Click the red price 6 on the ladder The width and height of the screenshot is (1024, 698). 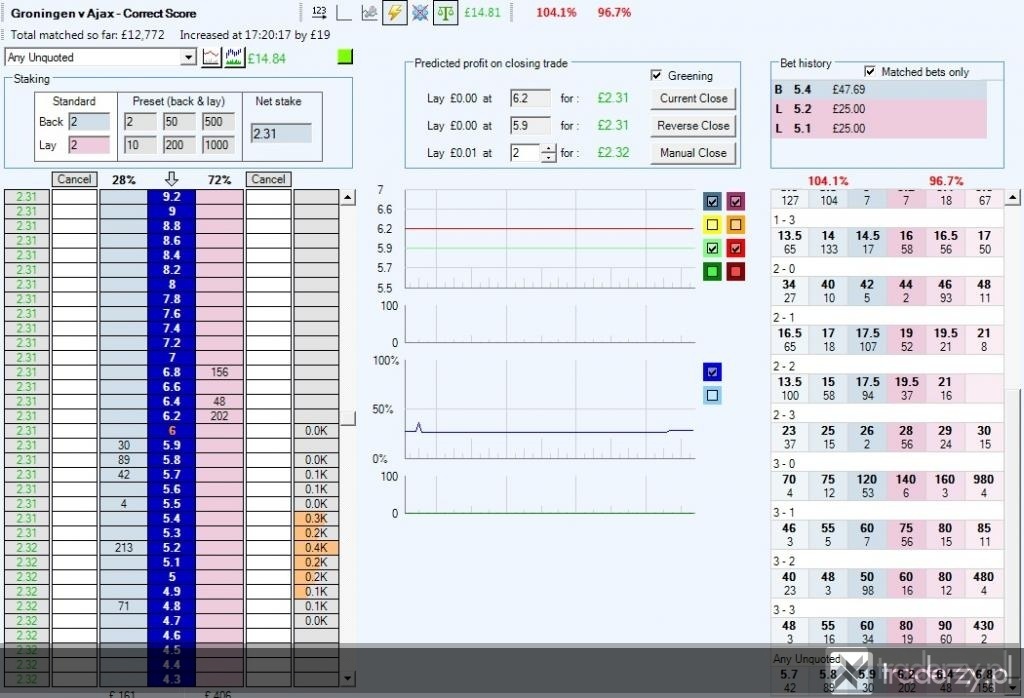(172, 431)
